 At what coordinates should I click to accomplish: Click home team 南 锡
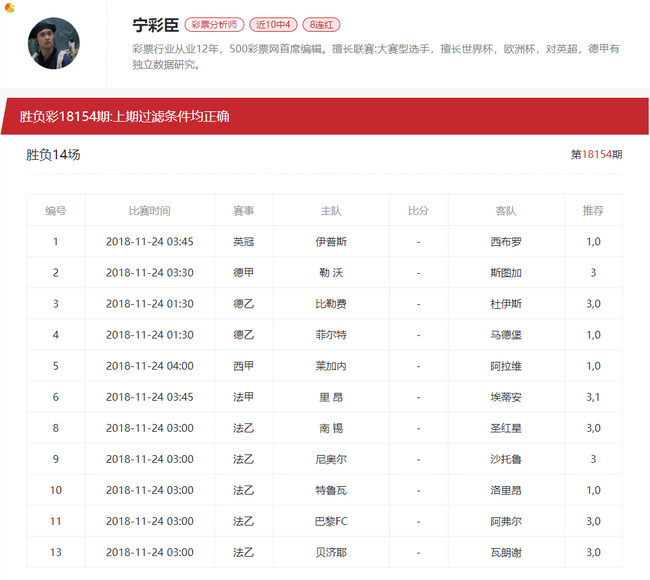tap(331, 428)
